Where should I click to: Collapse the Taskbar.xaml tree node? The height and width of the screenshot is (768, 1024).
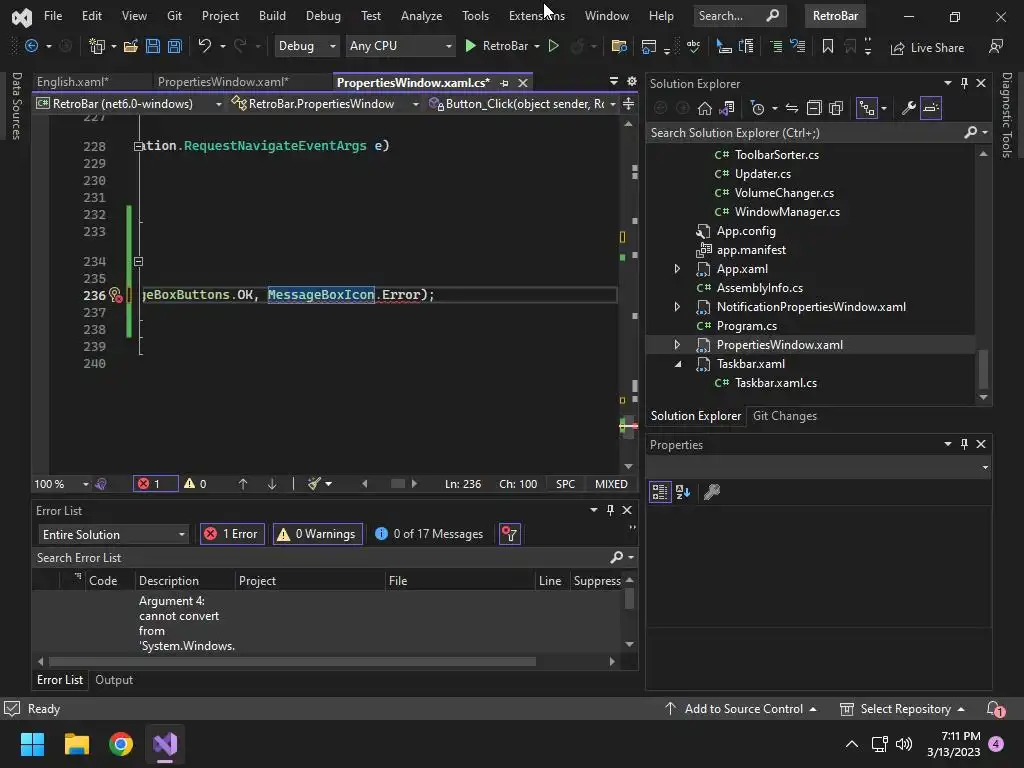coord(677,364)
